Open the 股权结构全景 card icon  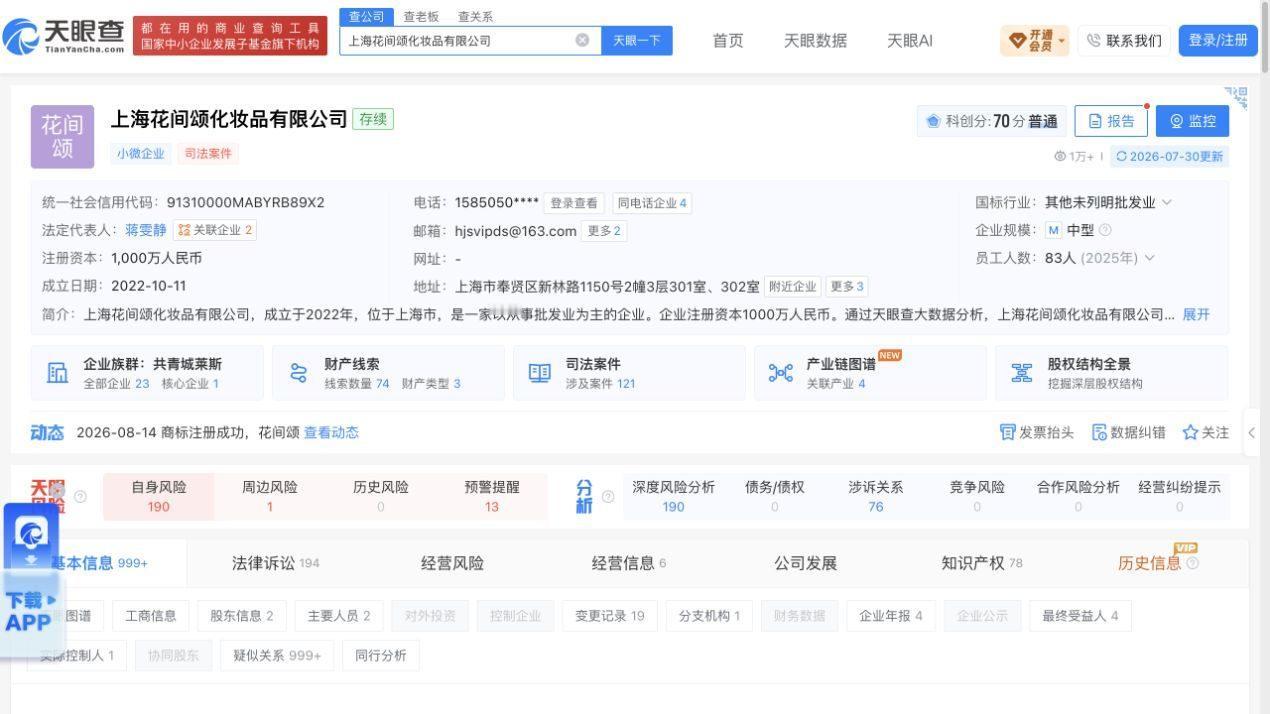pyautogui.click(x=1021, y=373)
